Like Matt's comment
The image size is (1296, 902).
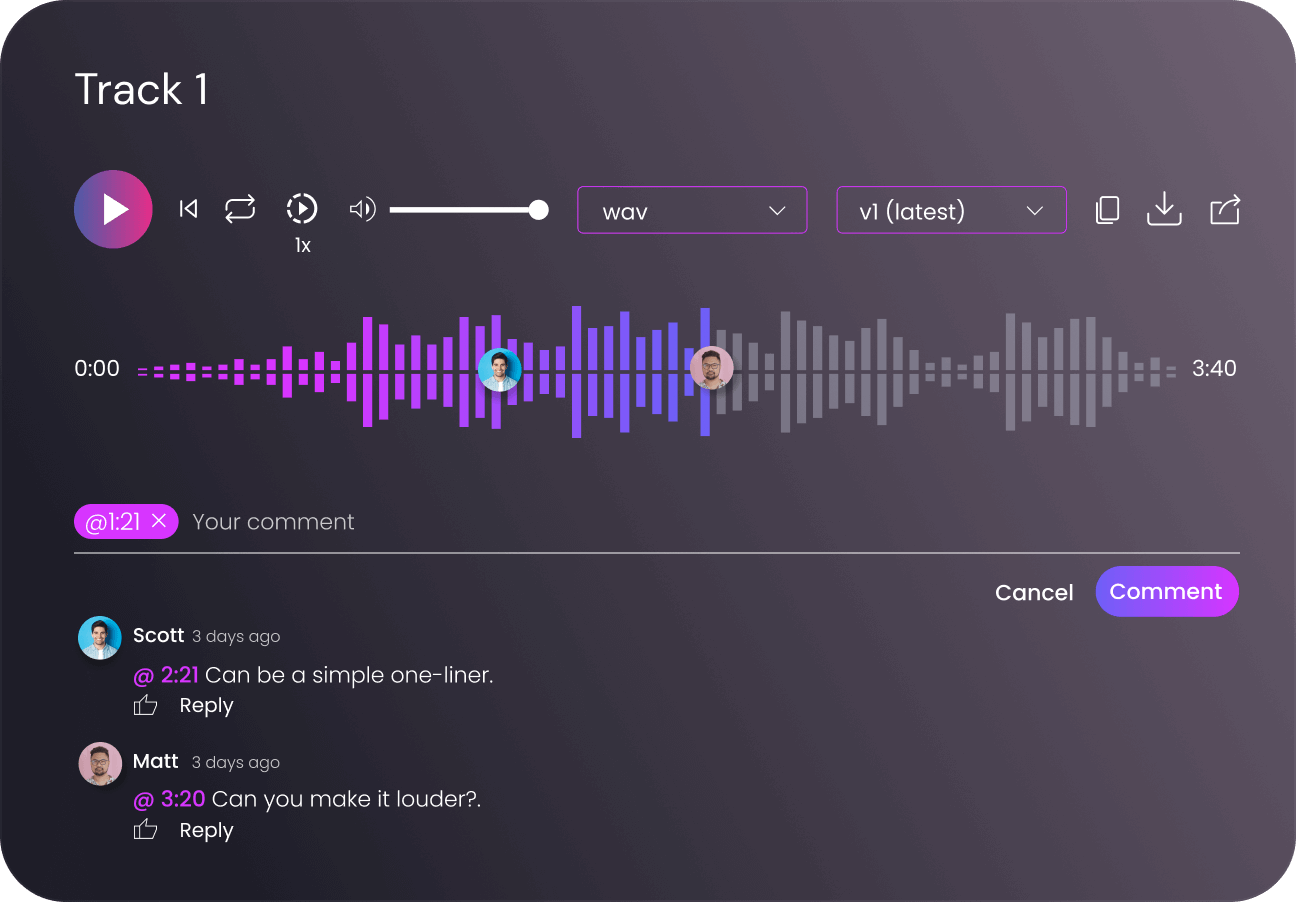[146, 830]
